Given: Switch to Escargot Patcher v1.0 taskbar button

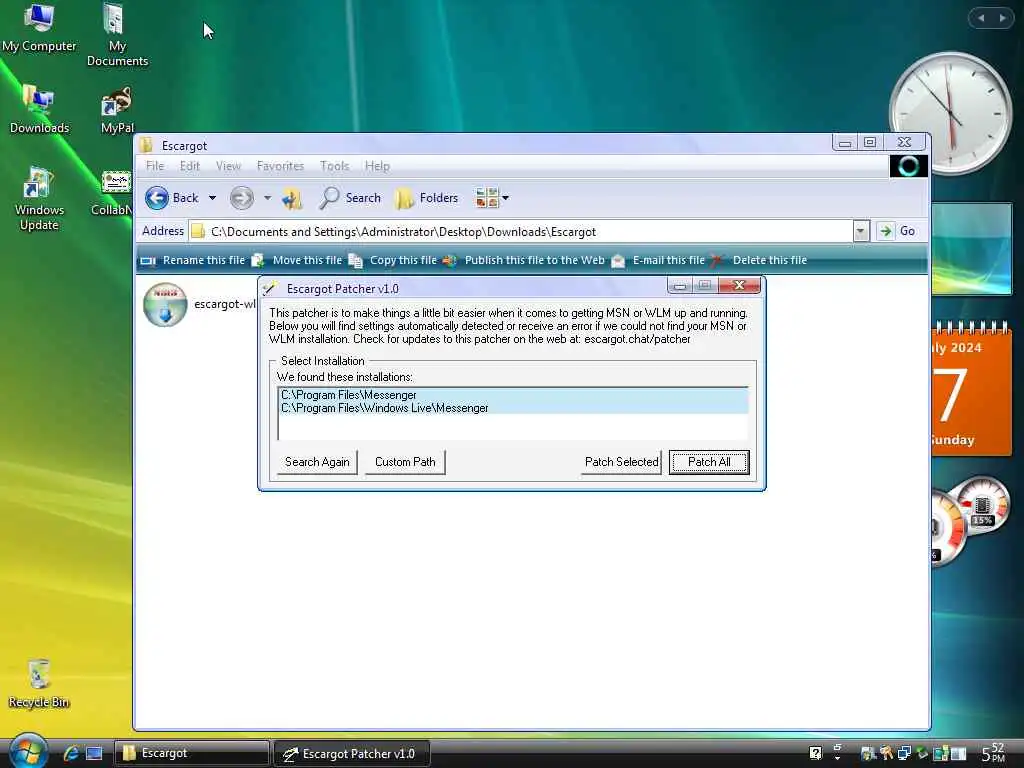Looking at the screenshot, I should [x=351, y=754].
